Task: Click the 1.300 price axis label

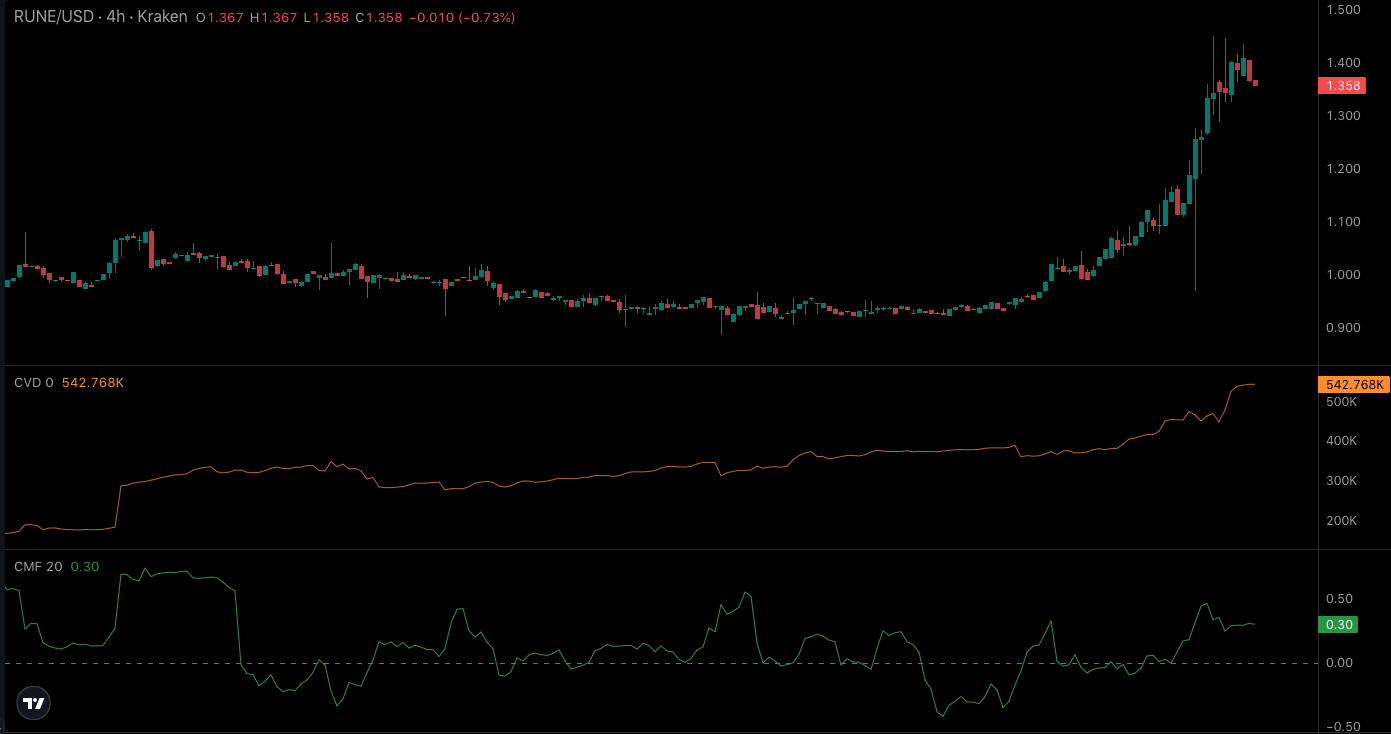Action: [x=1343, y=116]
